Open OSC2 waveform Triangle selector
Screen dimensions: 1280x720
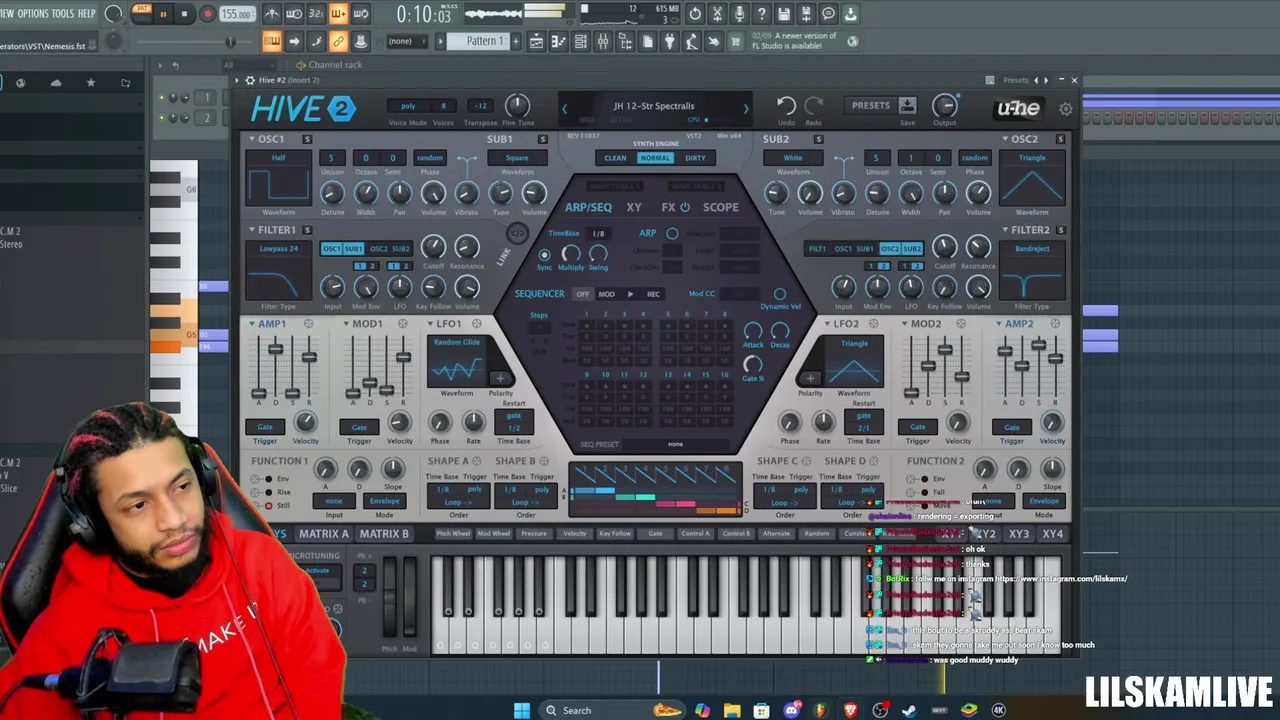coord(1031,158)
